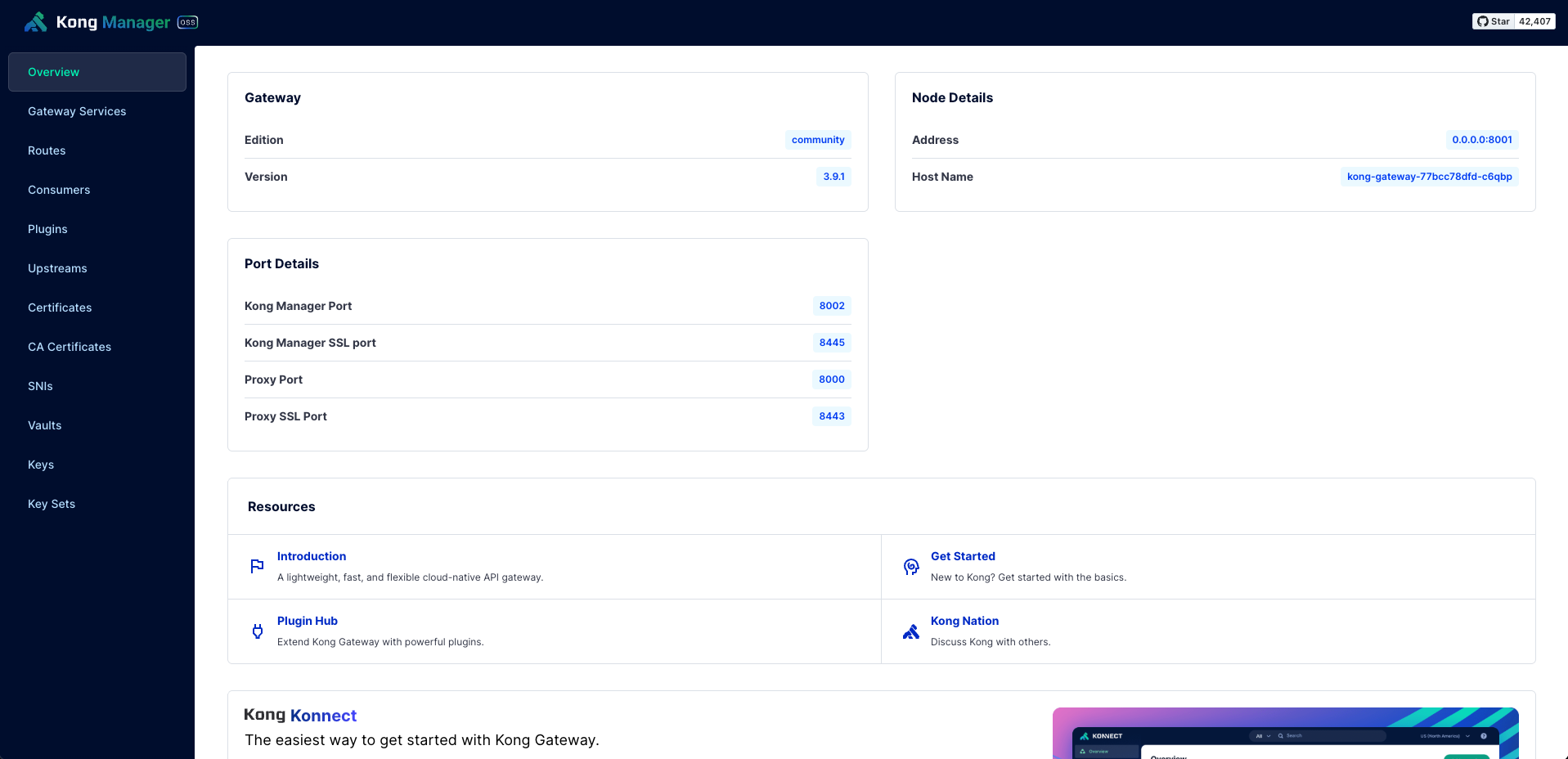Click the OSS badge beside Kong Manager

click(x=188, y=22)
